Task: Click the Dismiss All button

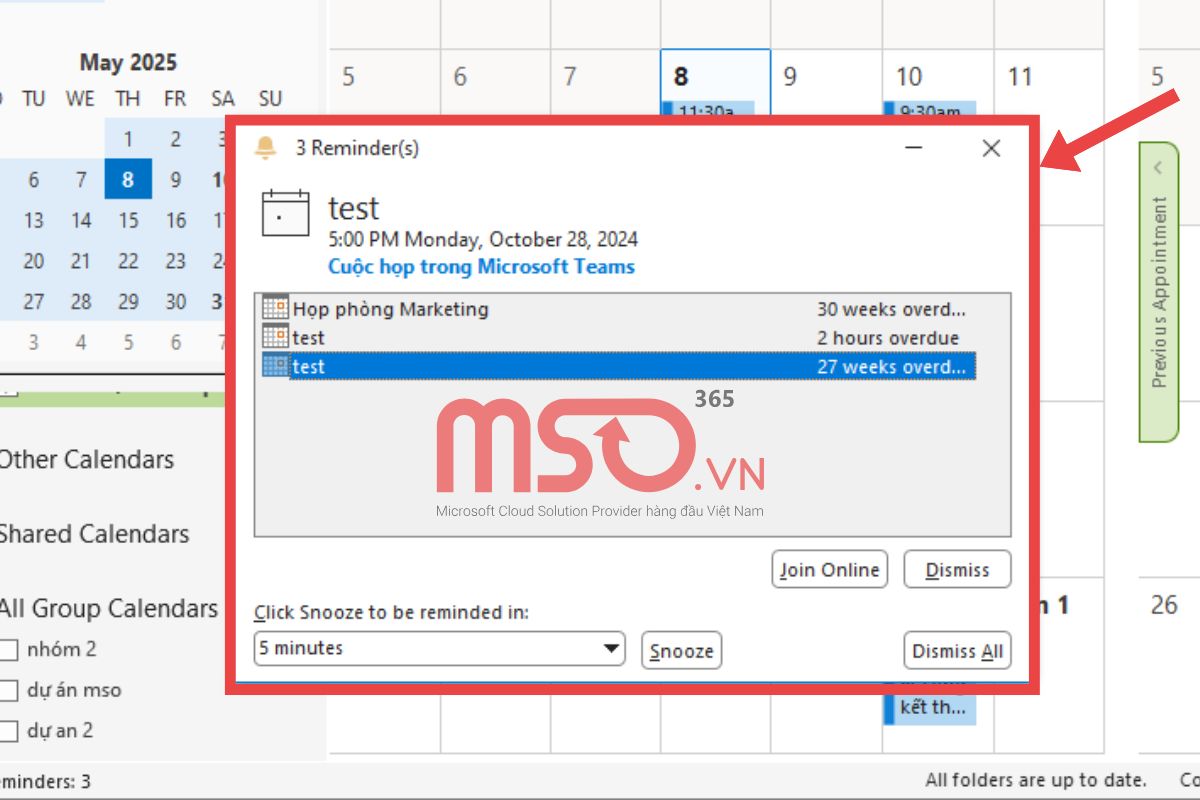Action: (x=957, y=651)
